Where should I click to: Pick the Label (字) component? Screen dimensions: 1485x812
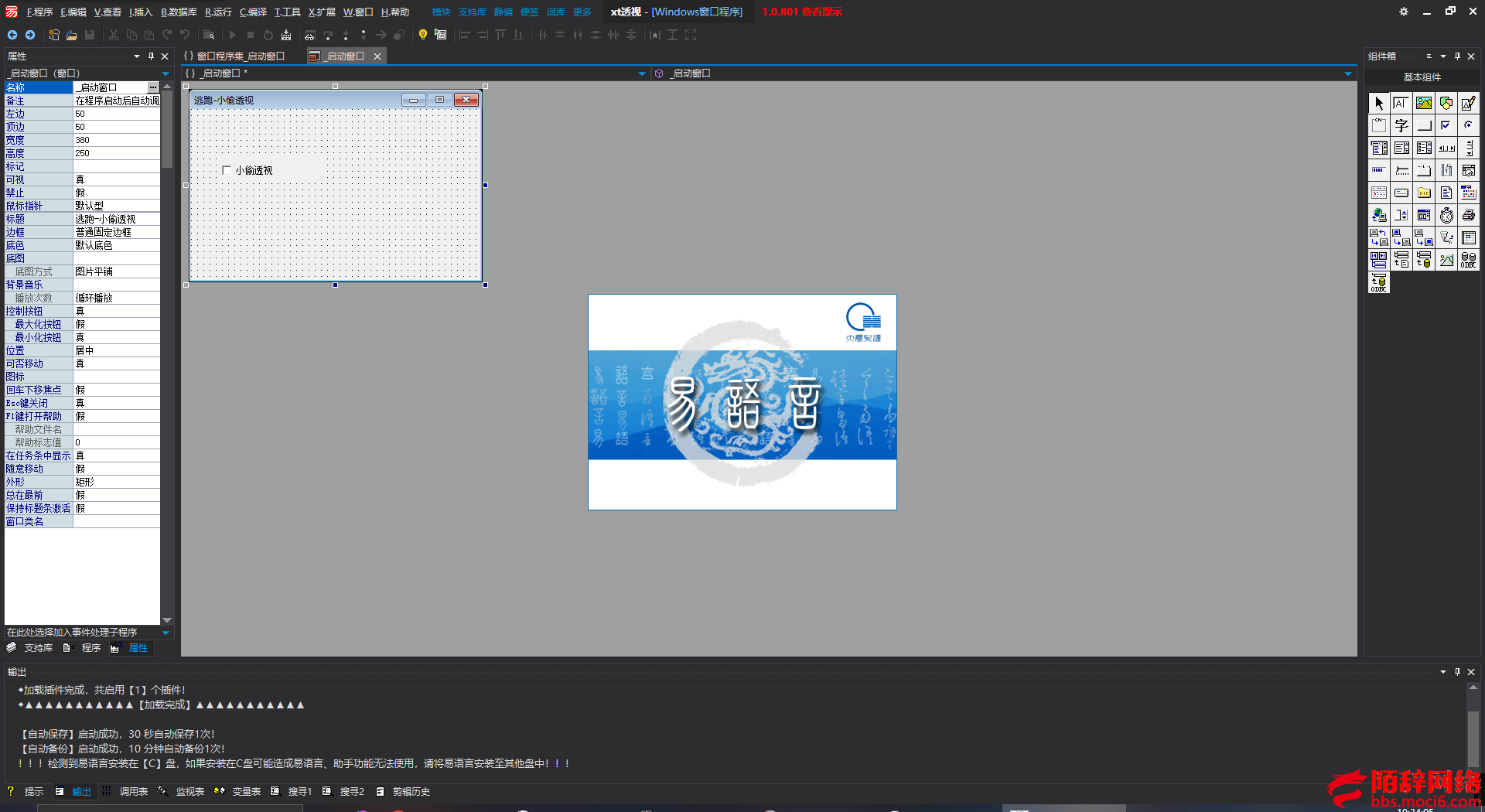1401,125
